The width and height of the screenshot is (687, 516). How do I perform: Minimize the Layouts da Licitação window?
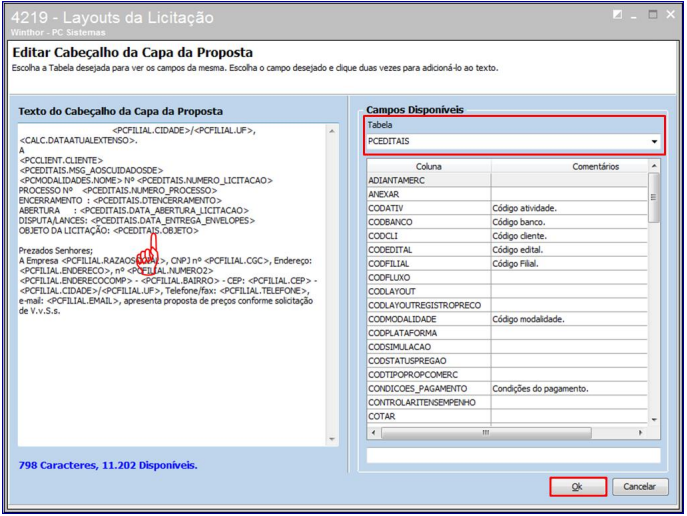[x=634, y=17]
